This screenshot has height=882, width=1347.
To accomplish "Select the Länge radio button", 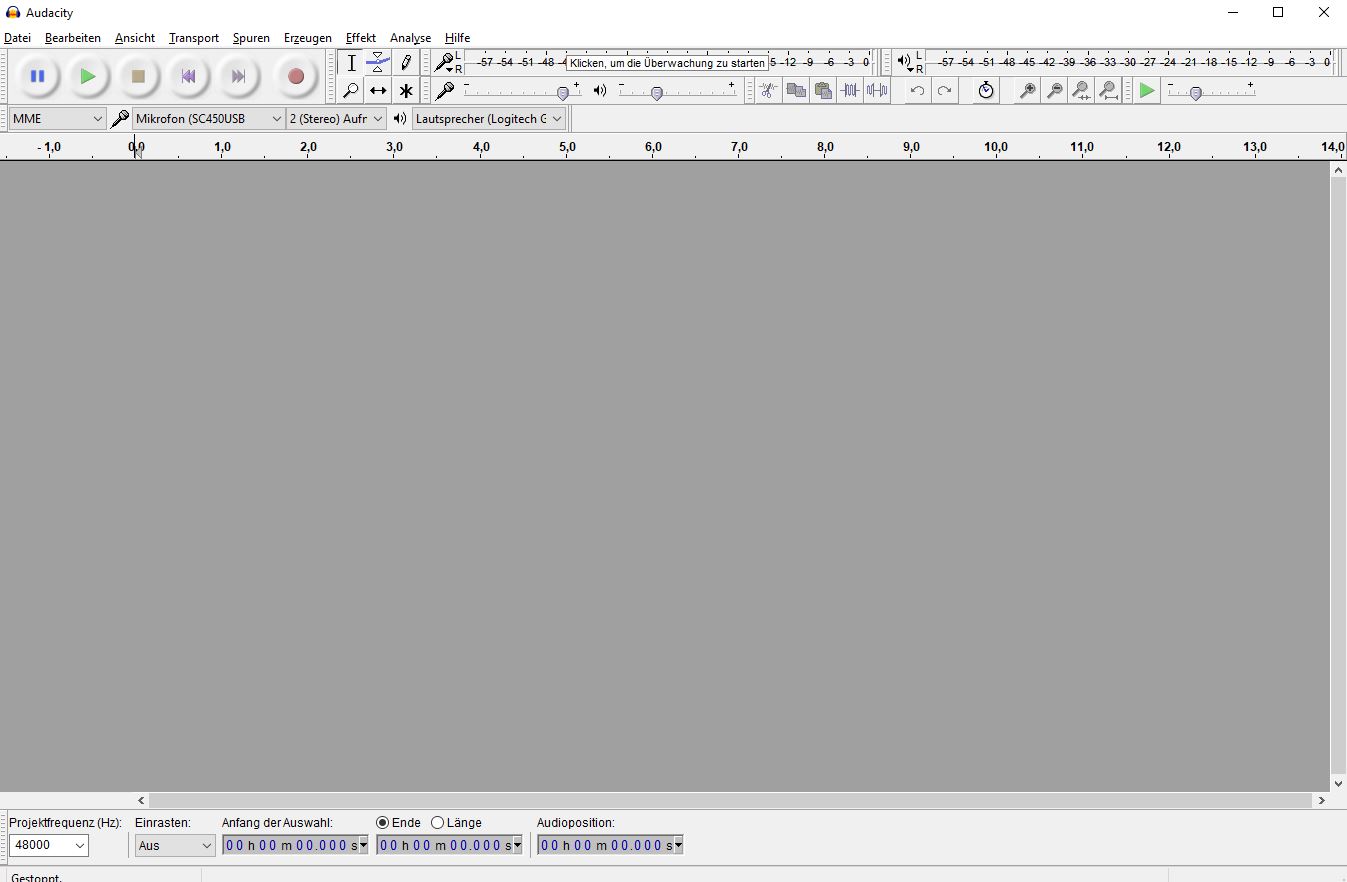I will pos(437,823).
